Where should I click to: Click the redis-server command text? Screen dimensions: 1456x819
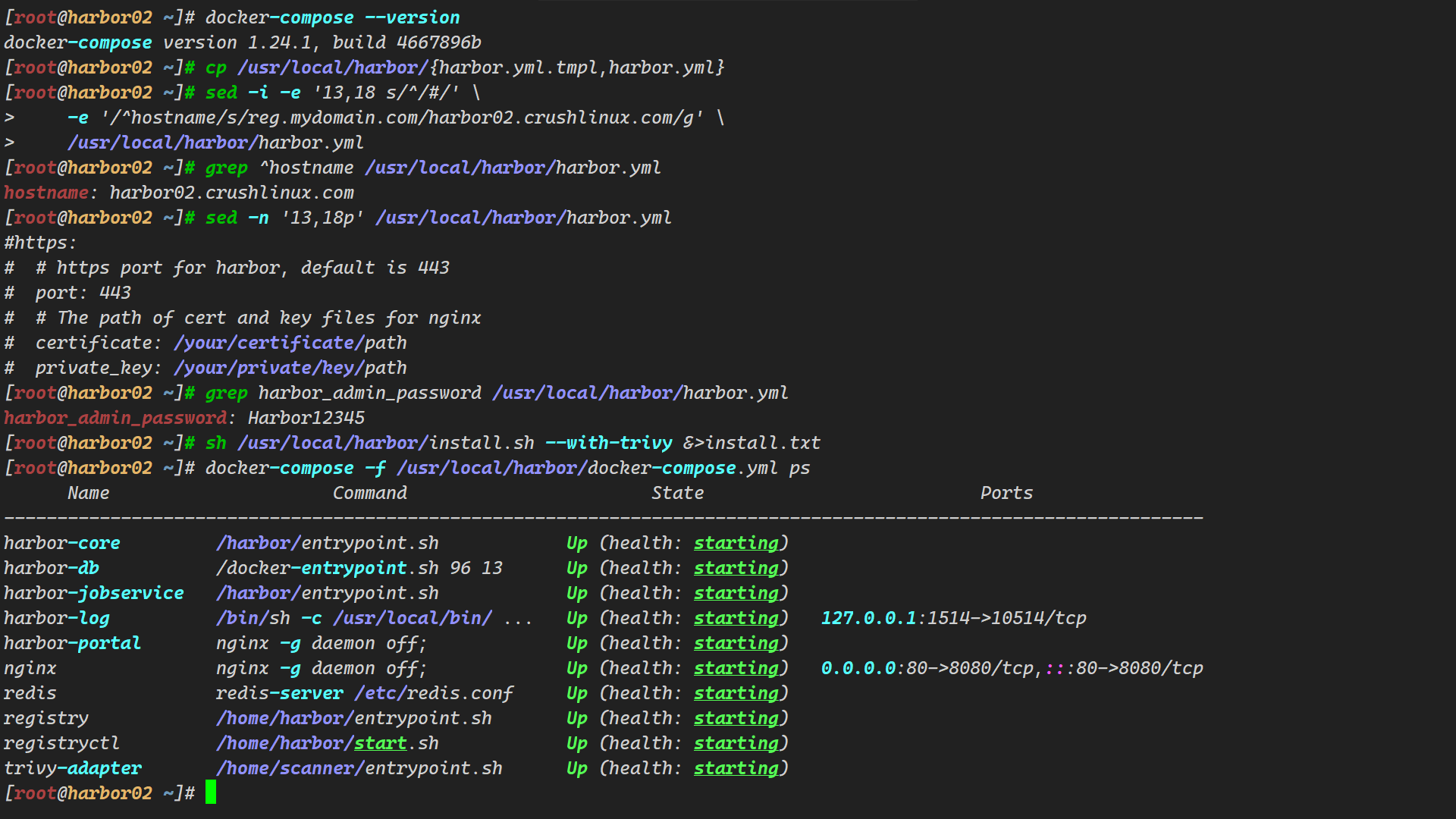click(279, 693)
